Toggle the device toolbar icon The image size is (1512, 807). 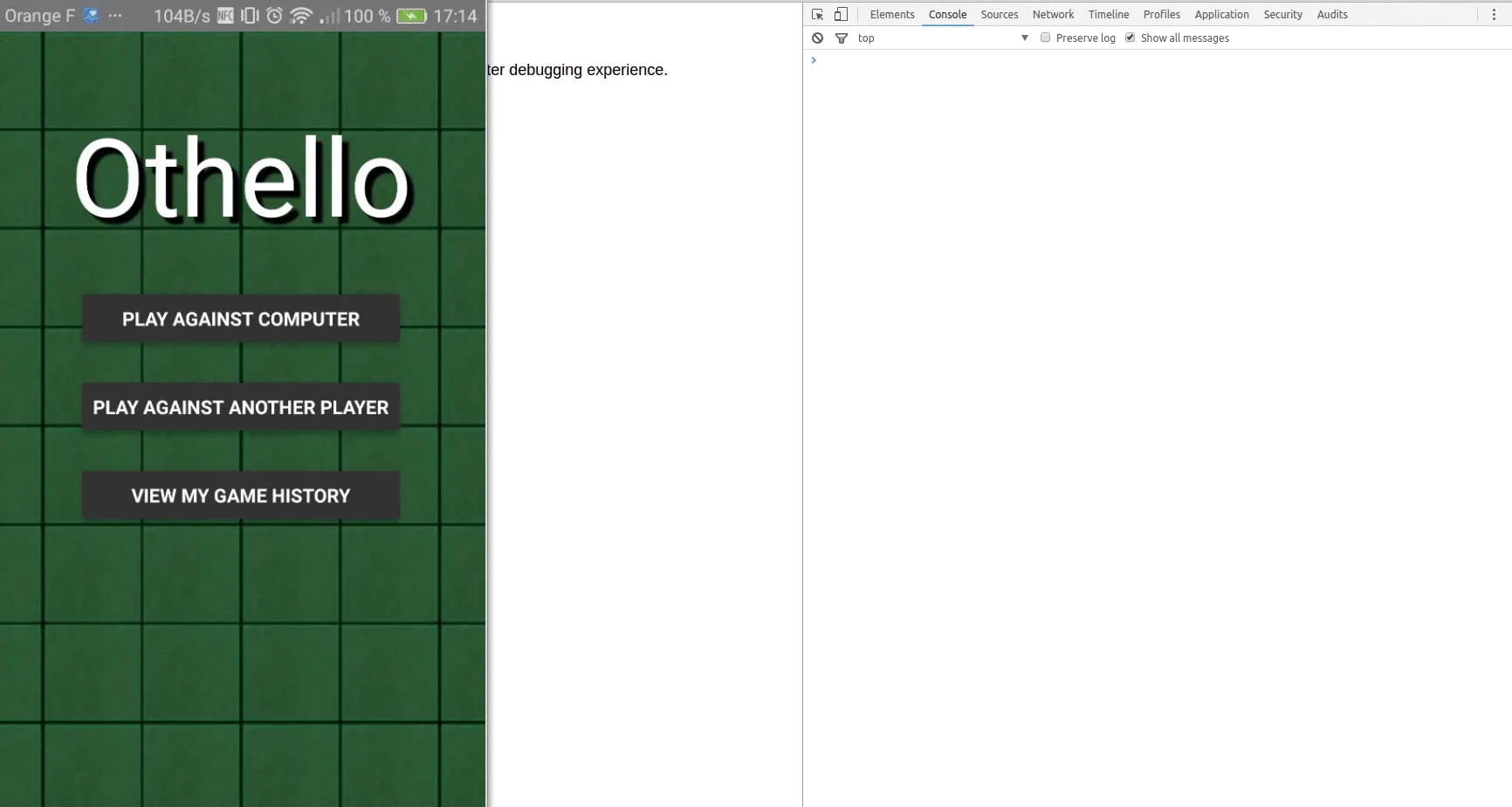pyautogui.click(x=841, y=15)
